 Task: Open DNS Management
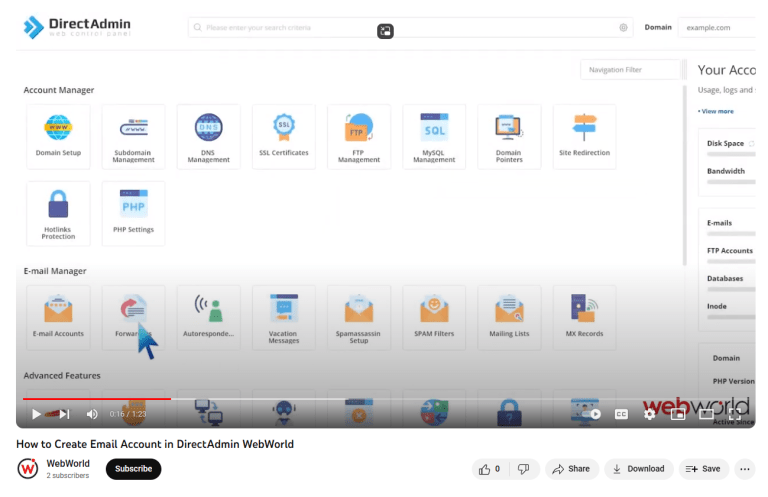coord(209,137)
